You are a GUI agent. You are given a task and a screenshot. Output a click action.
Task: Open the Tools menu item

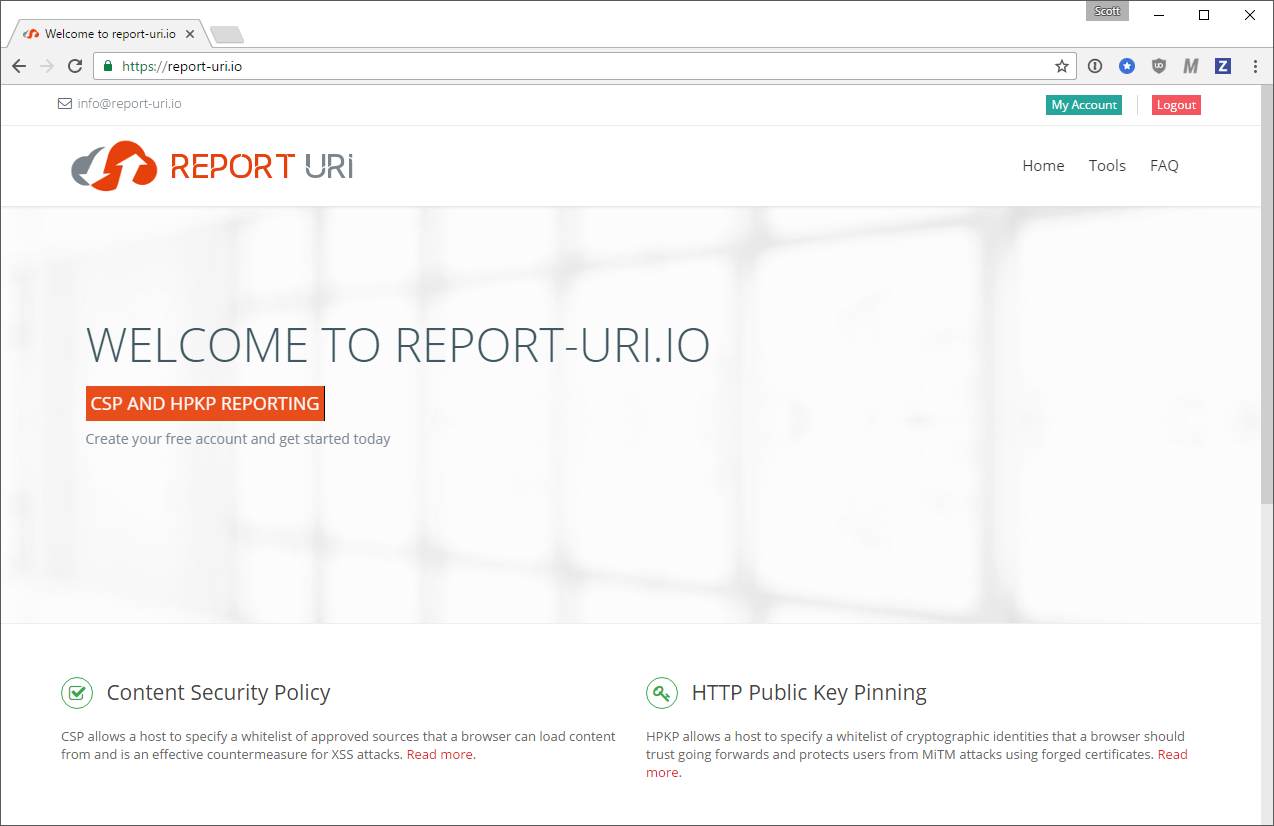1106,165
